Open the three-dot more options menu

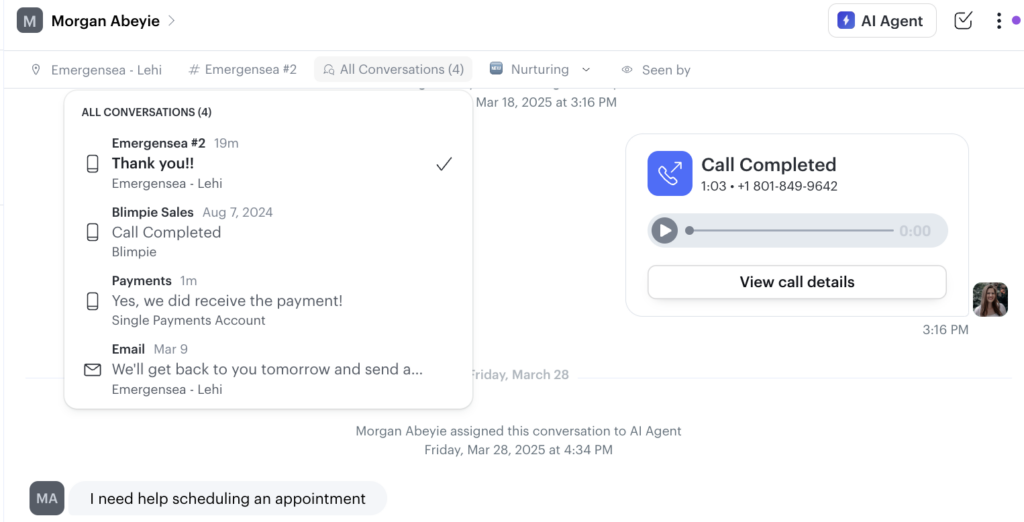[998, 21]
